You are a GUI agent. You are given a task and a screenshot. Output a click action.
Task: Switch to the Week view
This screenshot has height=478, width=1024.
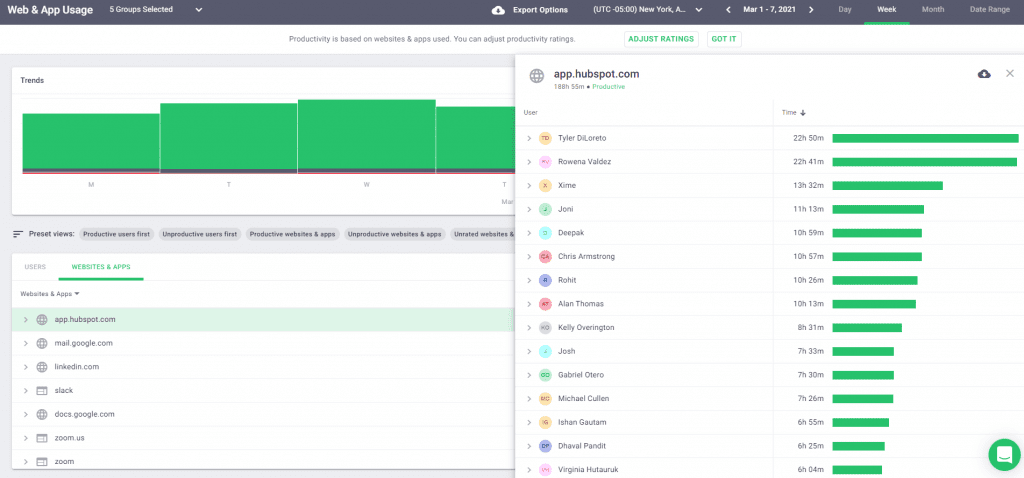[886, 10]
